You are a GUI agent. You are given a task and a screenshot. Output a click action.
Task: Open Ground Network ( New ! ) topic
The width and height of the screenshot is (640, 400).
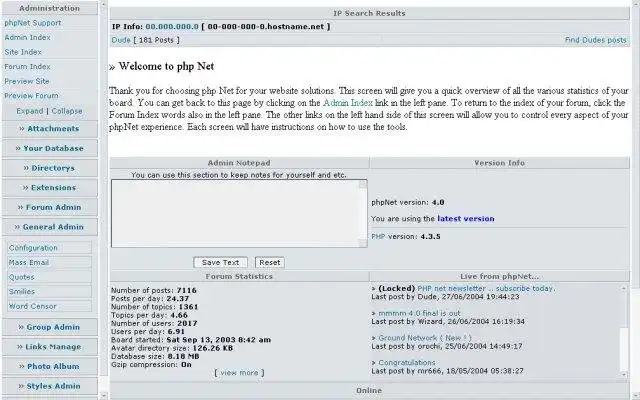425,338
